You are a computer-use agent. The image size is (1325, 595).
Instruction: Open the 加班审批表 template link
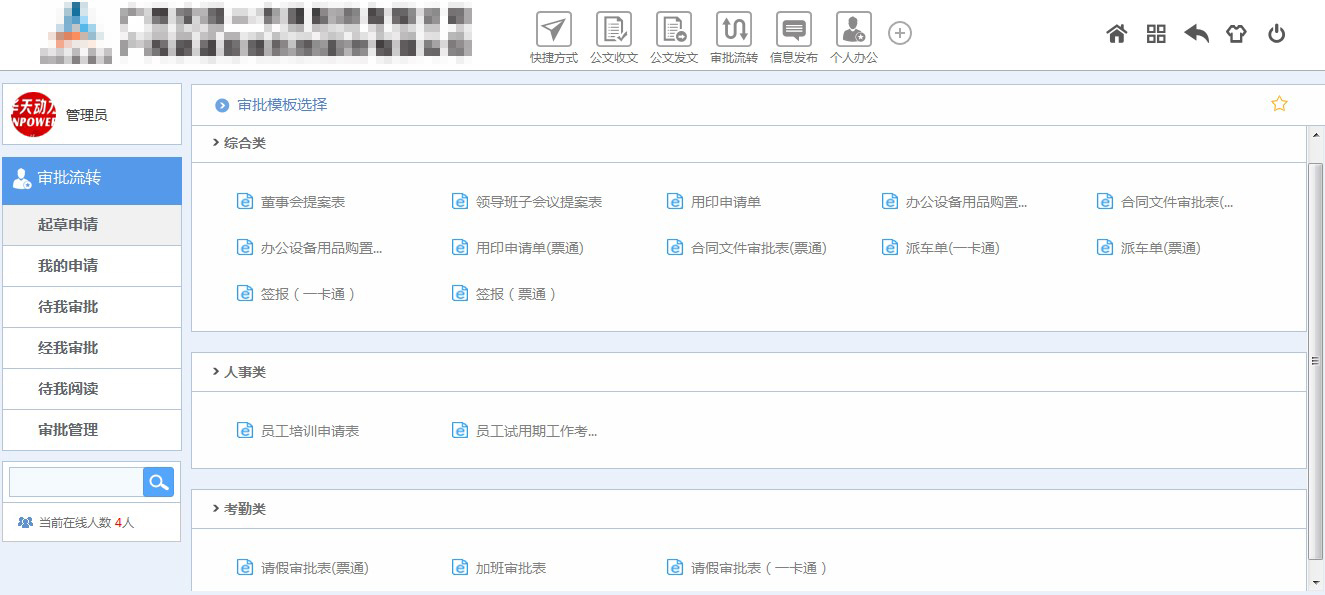[x=510, y=568]
